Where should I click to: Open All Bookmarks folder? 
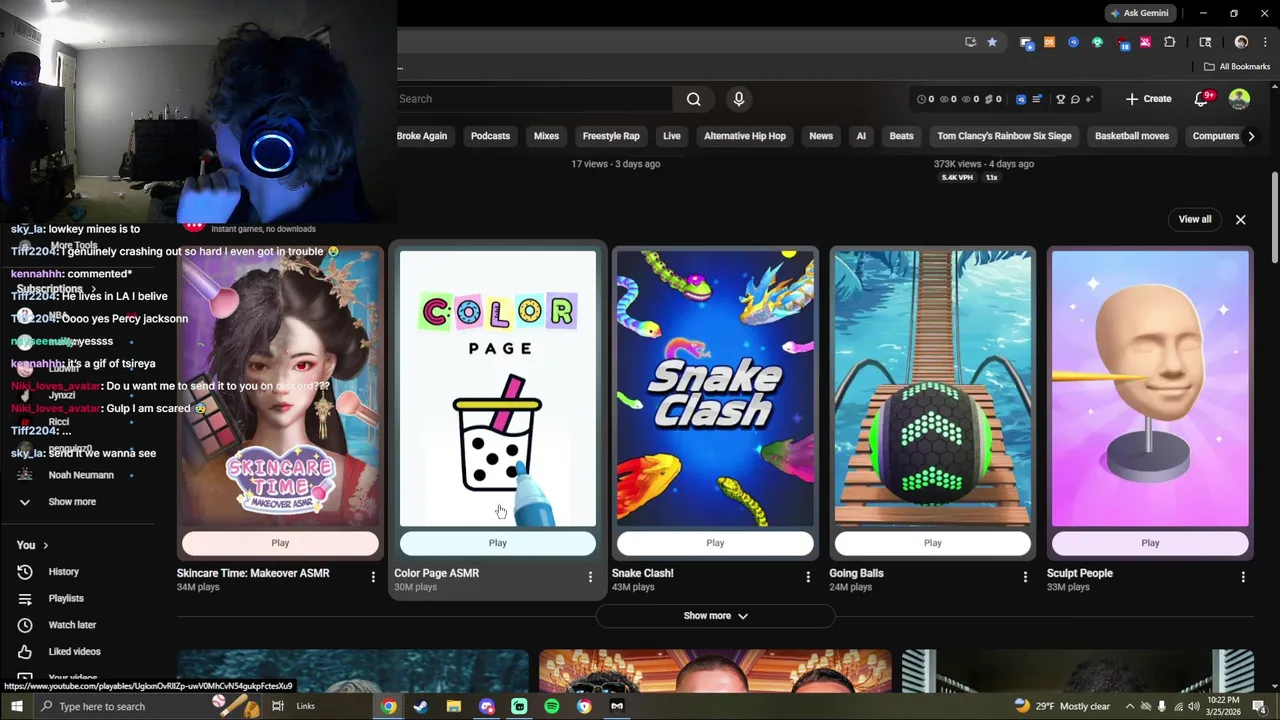[1237, 67]
